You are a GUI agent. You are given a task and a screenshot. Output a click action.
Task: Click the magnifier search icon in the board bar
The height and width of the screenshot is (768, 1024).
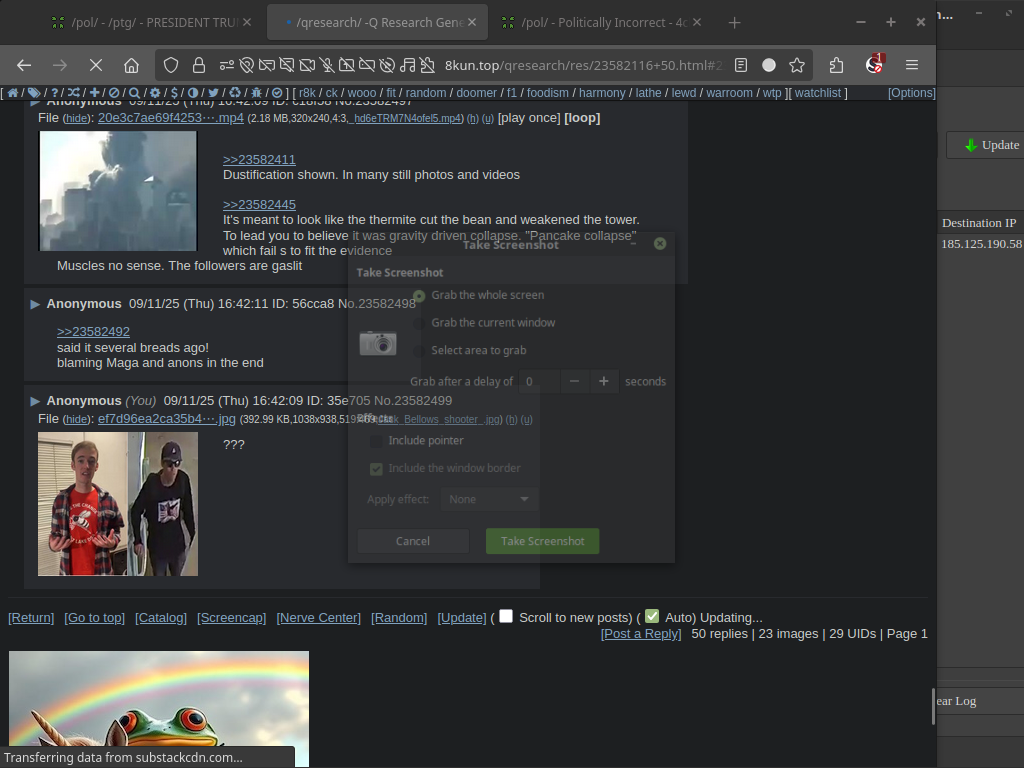point(134,93)
